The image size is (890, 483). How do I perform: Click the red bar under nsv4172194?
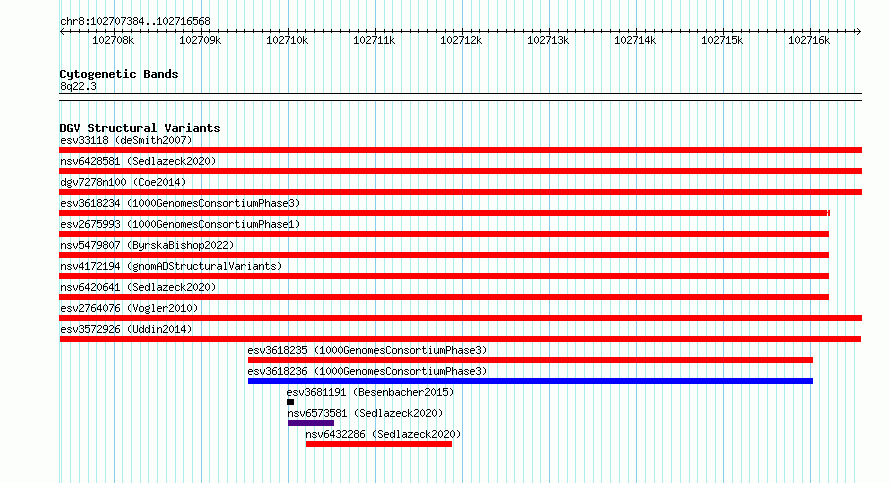click(x=444, y=276)
